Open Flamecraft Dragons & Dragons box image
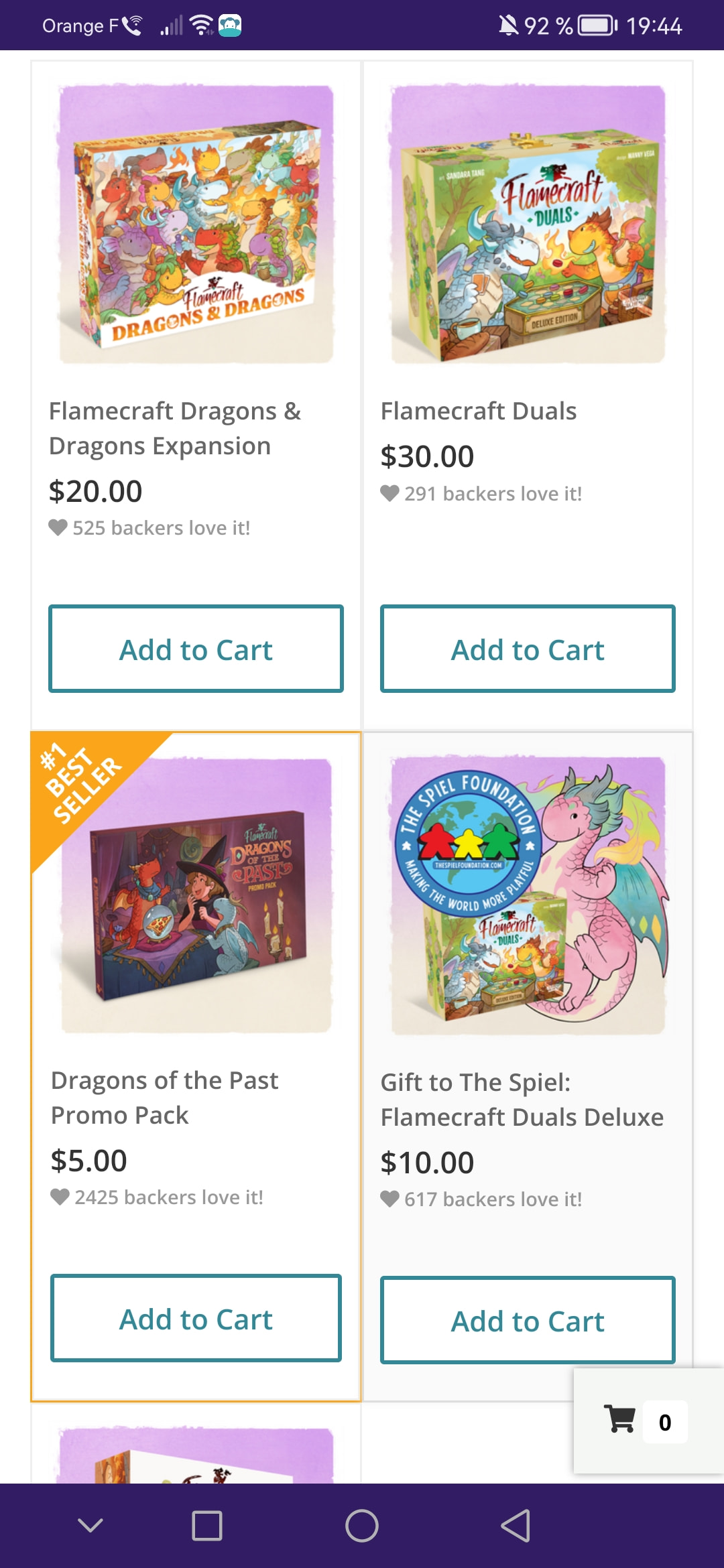The width and height of the screenshot is (724, 1568). point(196,224)
